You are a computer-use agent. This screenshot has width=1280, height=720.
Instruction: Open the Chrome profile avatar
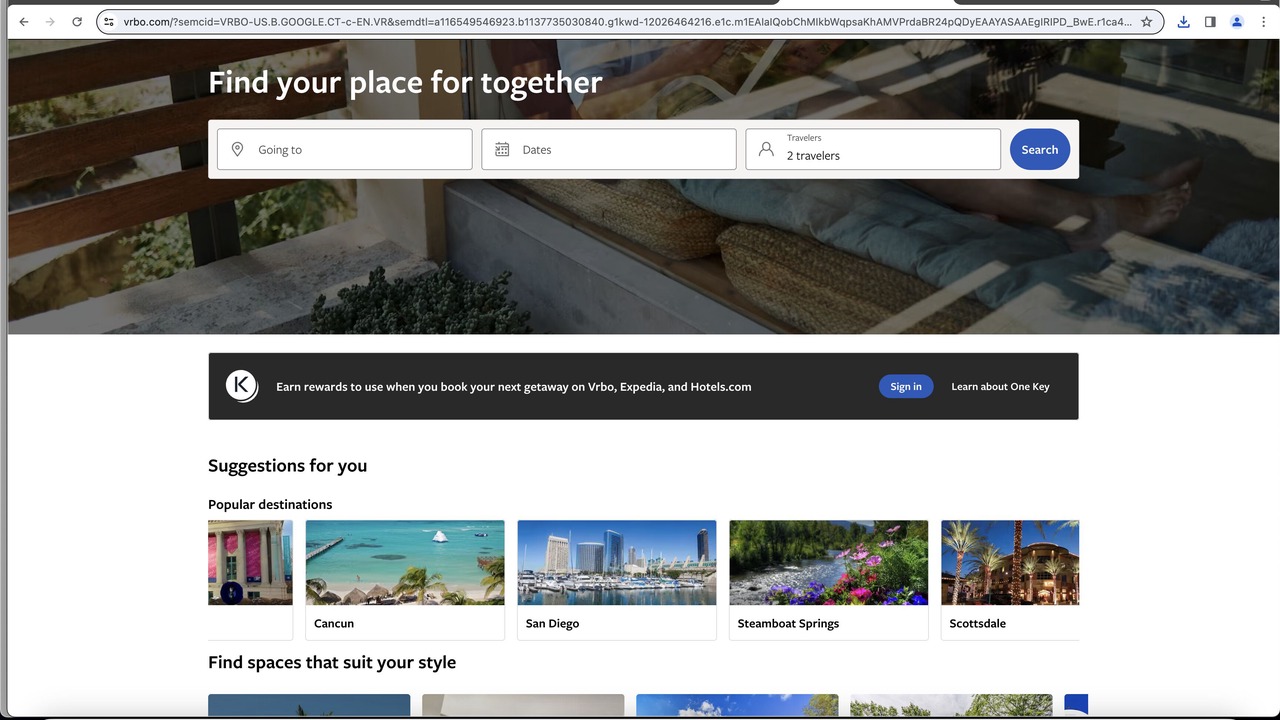pos(1237,22)
